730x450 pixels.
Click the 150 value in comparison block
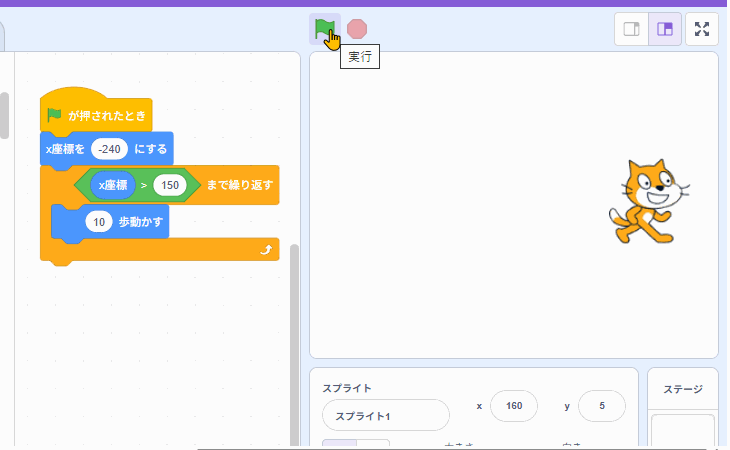coord(170,185)
